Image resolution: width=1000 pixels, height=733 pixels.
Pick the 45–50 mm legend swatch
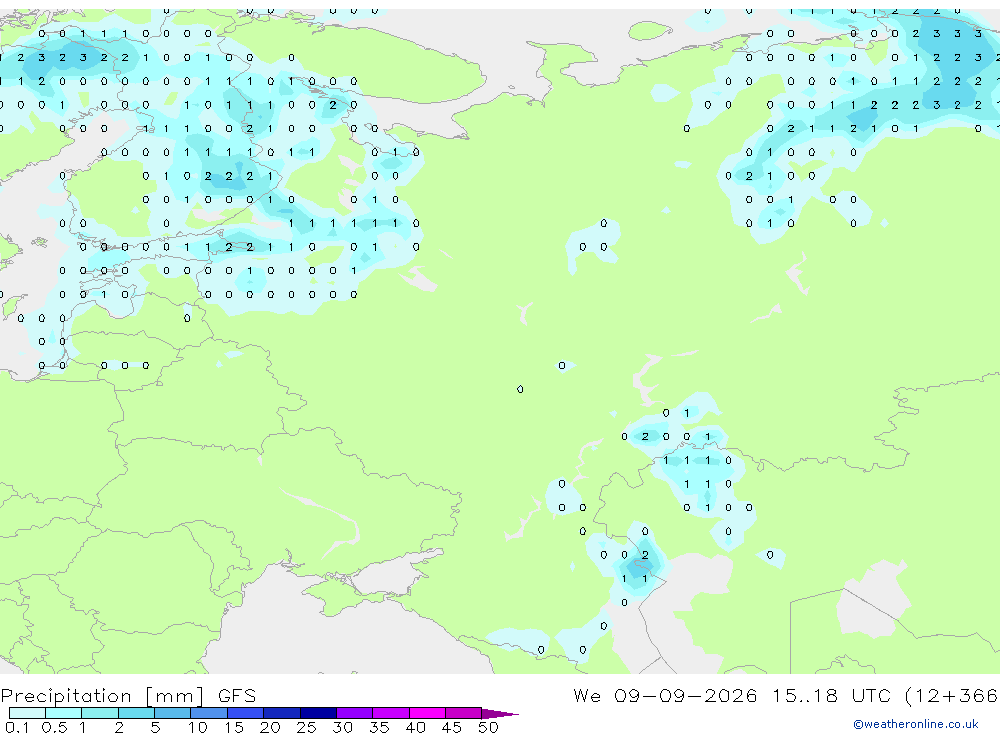click(463, 713)
